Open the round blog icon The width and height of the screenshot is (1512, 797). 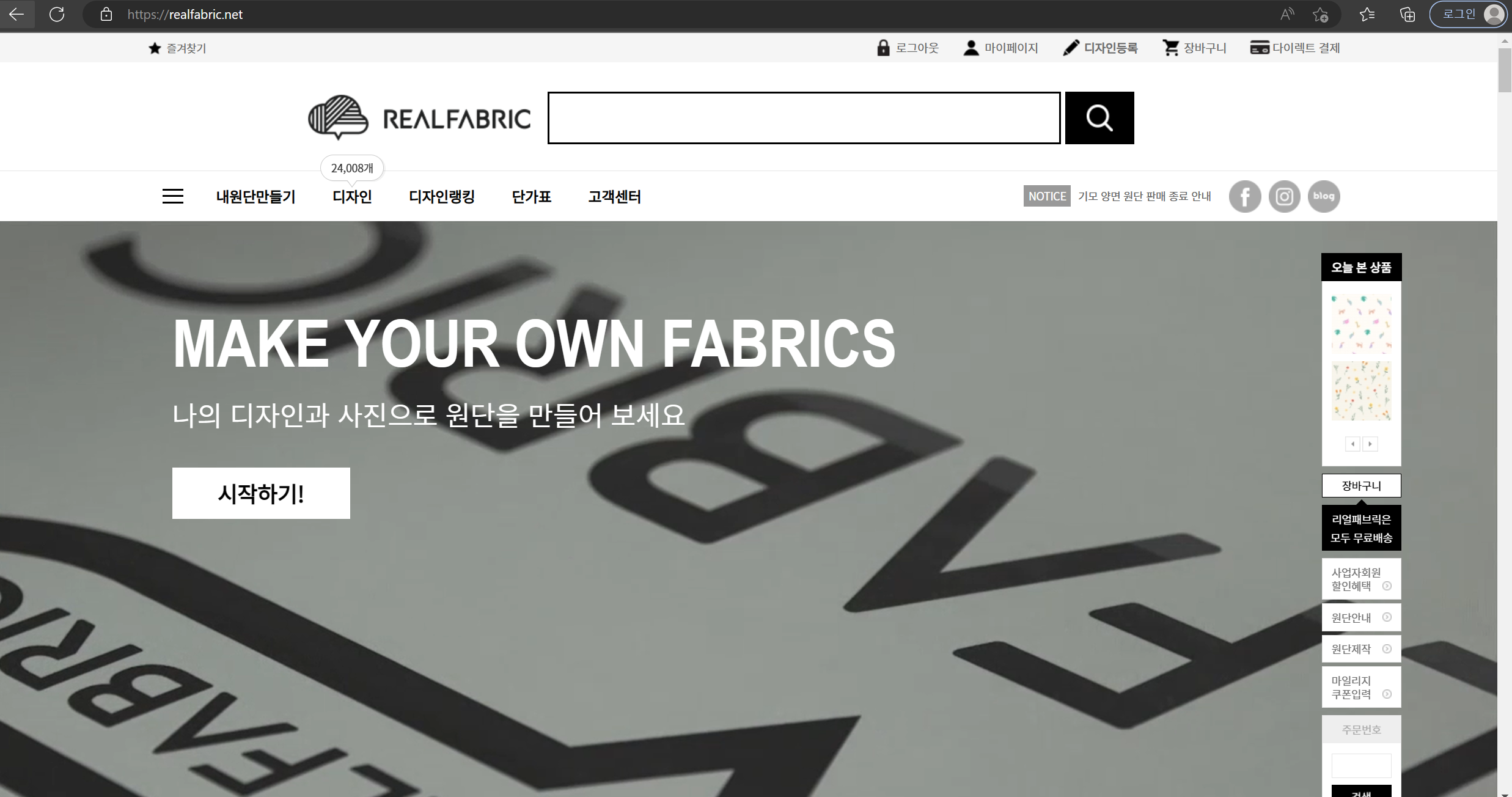tap(1323, 196)
